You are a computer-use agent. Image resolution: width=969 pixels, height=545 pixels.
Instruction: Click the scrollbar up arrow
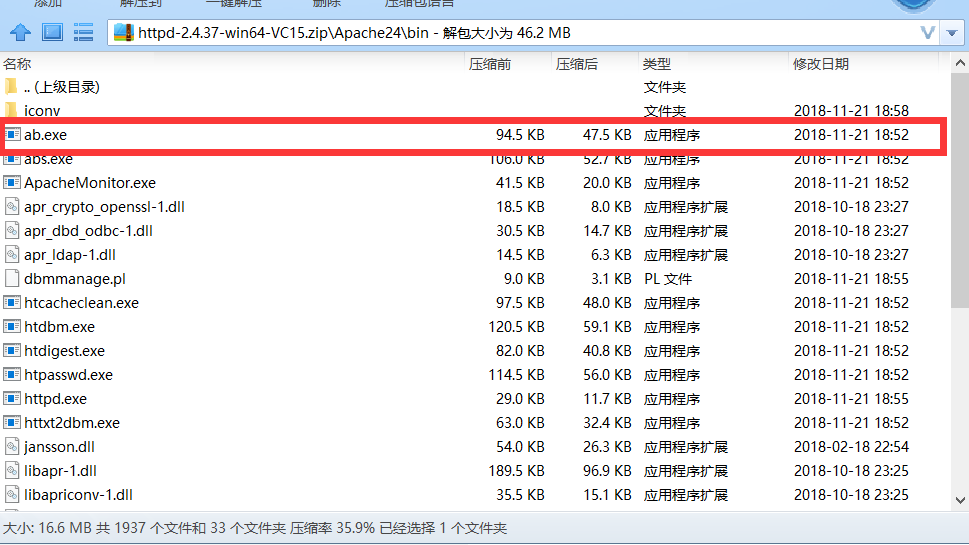pos(960,63)
